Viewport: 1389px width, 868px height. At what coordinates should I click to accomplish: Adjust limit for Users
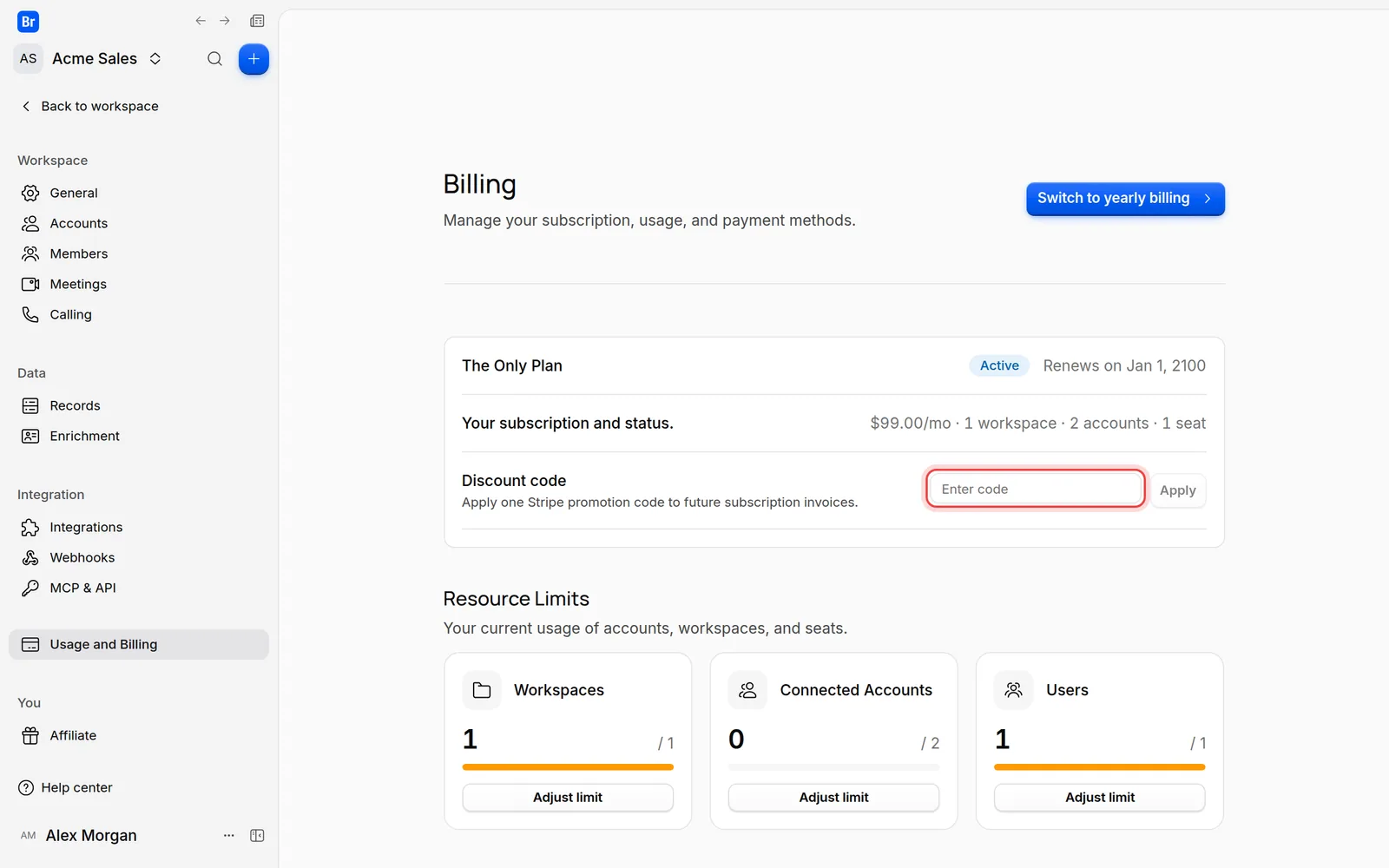coord(1100,798)
